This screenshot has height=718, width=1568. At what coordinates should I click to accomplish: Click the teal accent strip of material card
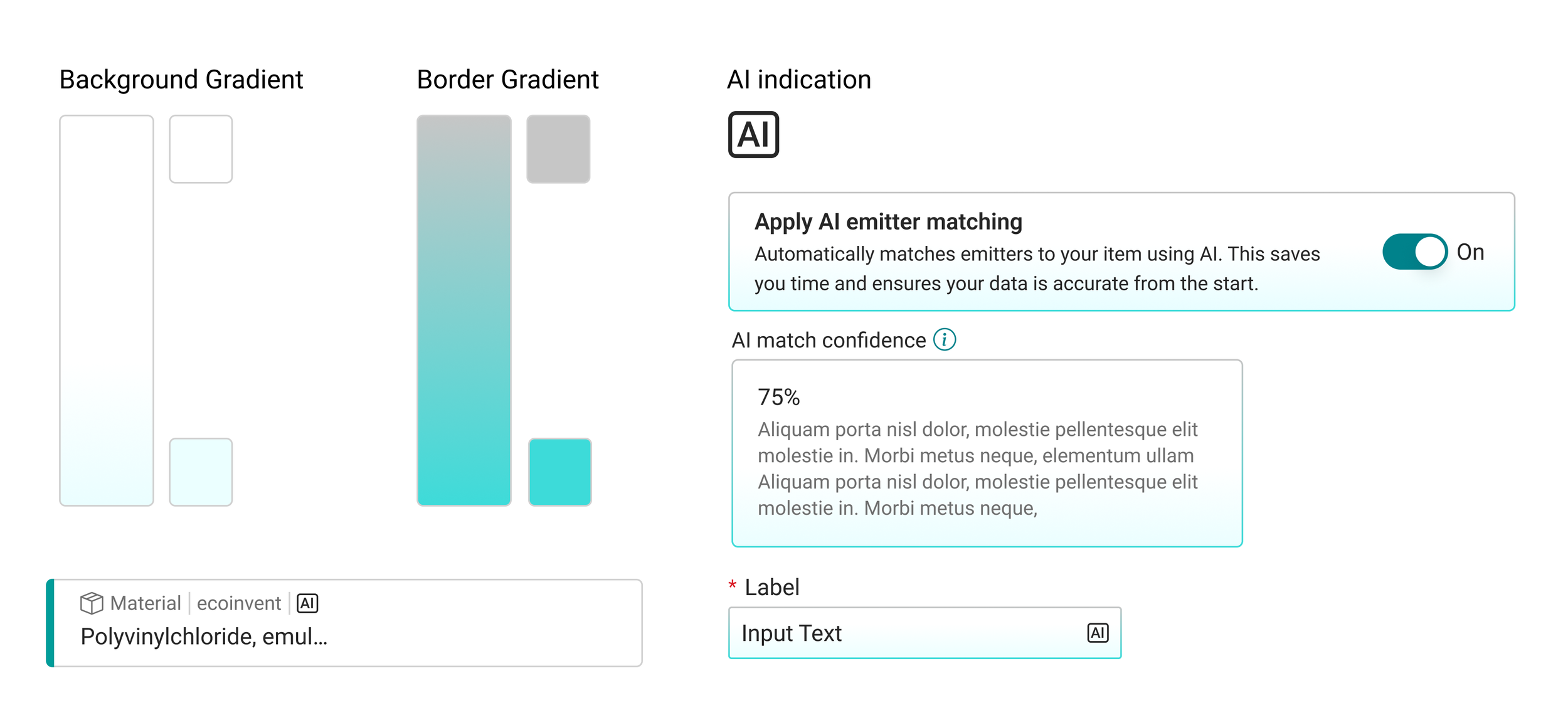pyautogui.click(x=50, y=623)
